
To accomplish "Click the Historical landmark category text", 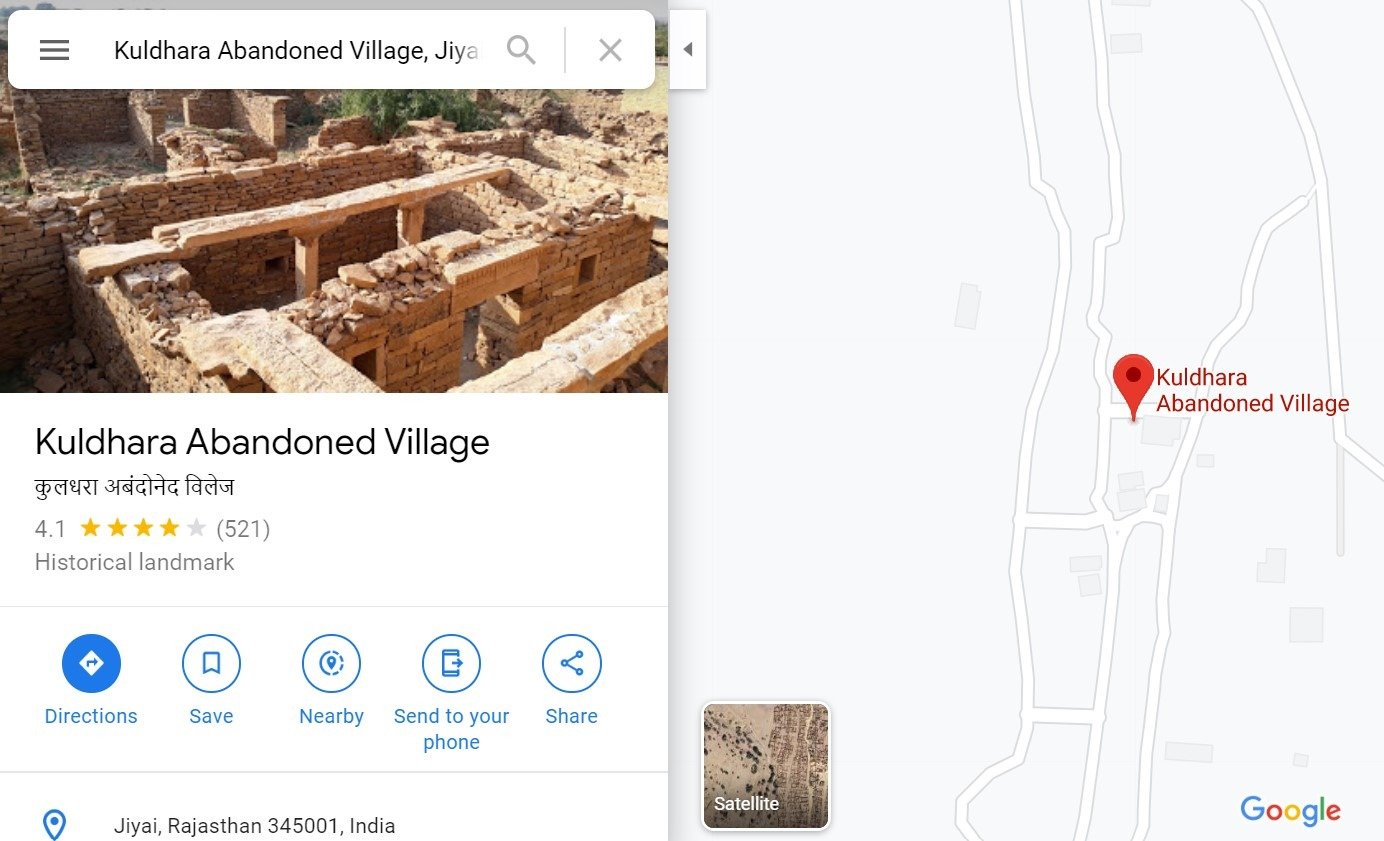I will coord(134,562).
